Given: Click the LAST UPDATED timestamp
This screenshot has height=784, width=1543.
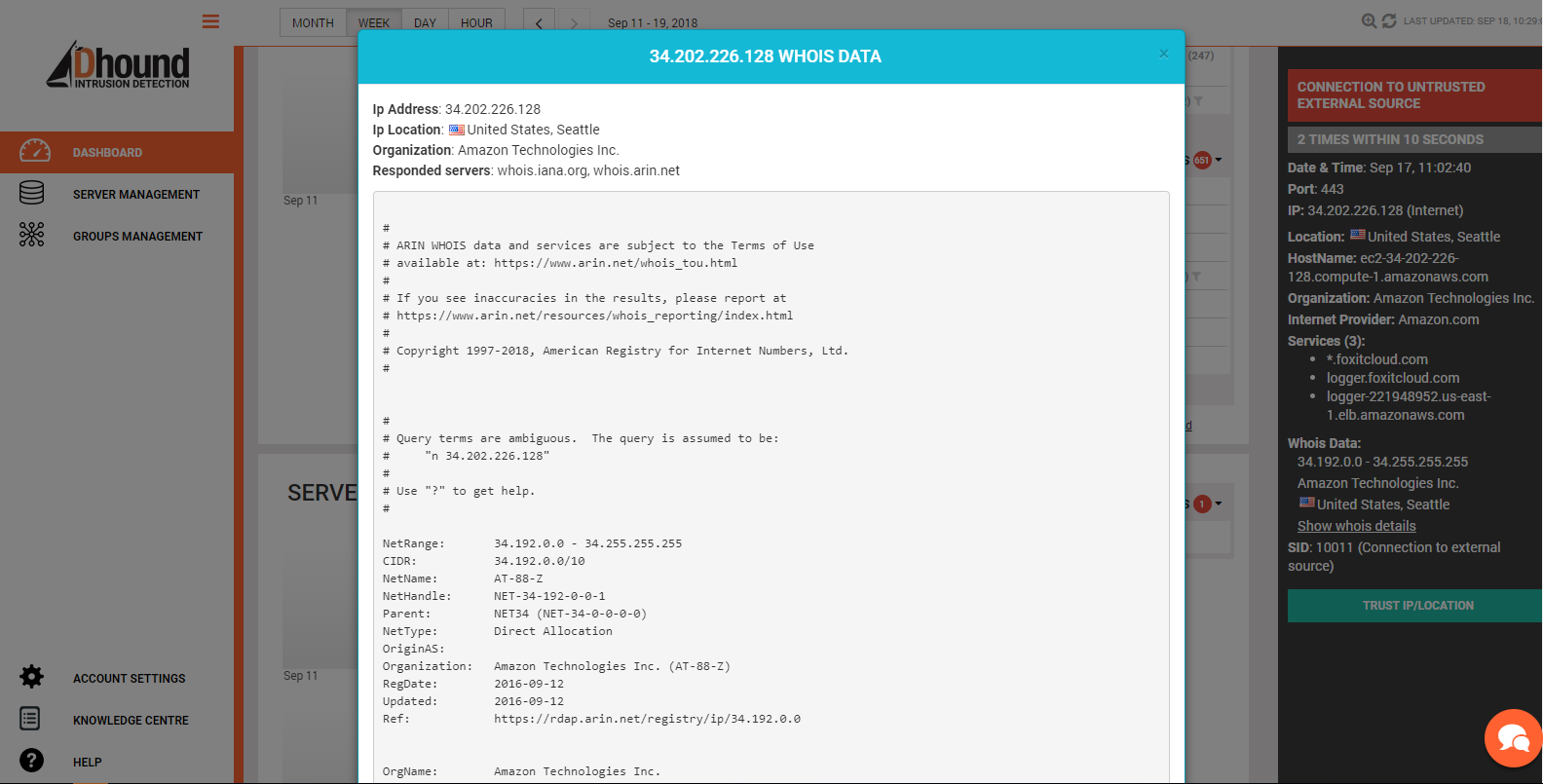Looking at the screenshot, I should point(1472,20).
